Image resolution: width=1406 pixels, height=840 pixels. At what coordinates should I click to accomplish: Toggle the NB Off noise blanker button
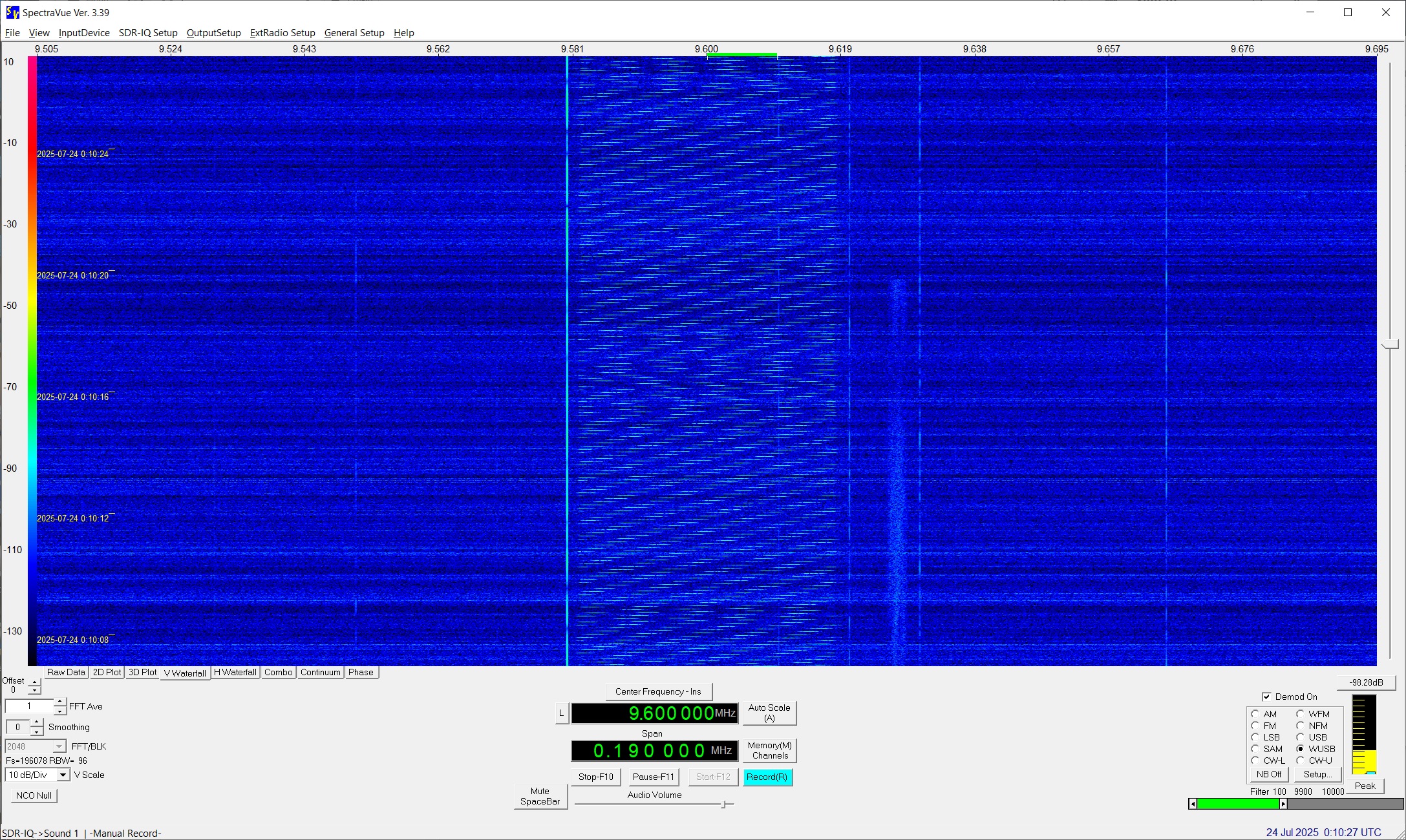coord(1269,774)
